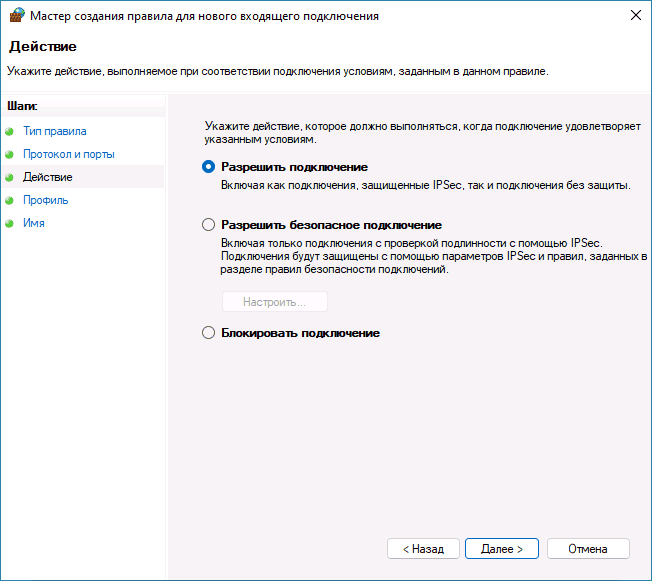652x581 pixels.
Task: Open the 'Имя' step
Action: tap(34, 223)
